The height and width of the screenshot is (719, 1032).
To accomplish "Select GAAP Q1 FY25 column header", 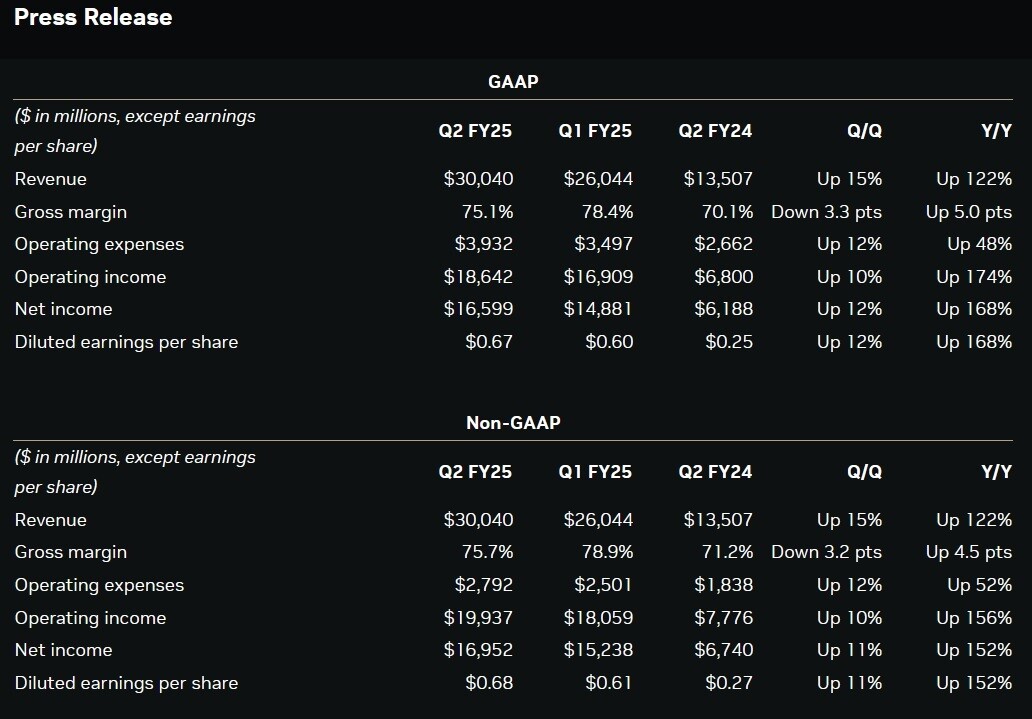I will click(595, 131).
